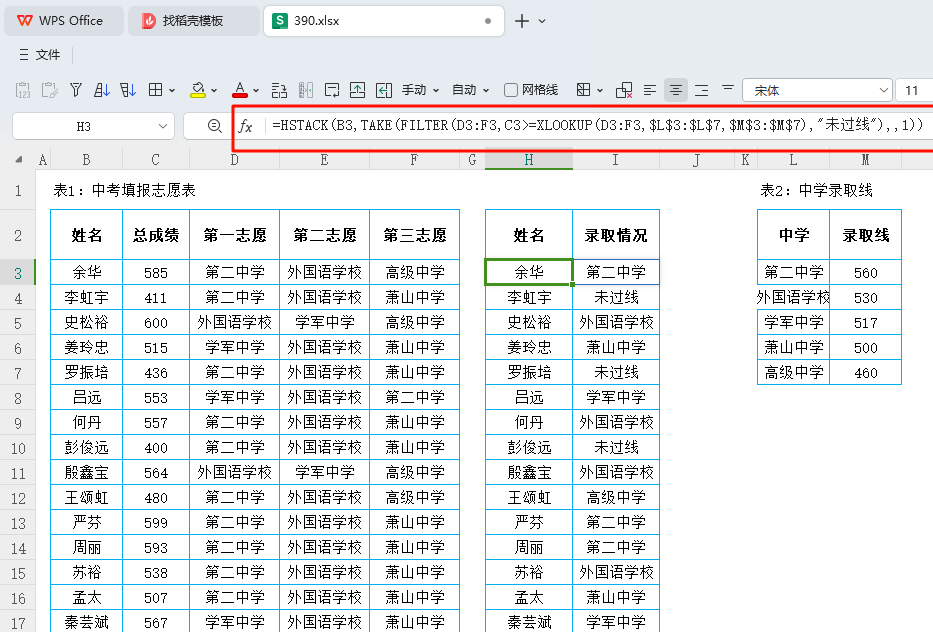This screenshot has height=632, width=933.
Task: Select the 390.xlsx document tab
Action: (384, 21)
